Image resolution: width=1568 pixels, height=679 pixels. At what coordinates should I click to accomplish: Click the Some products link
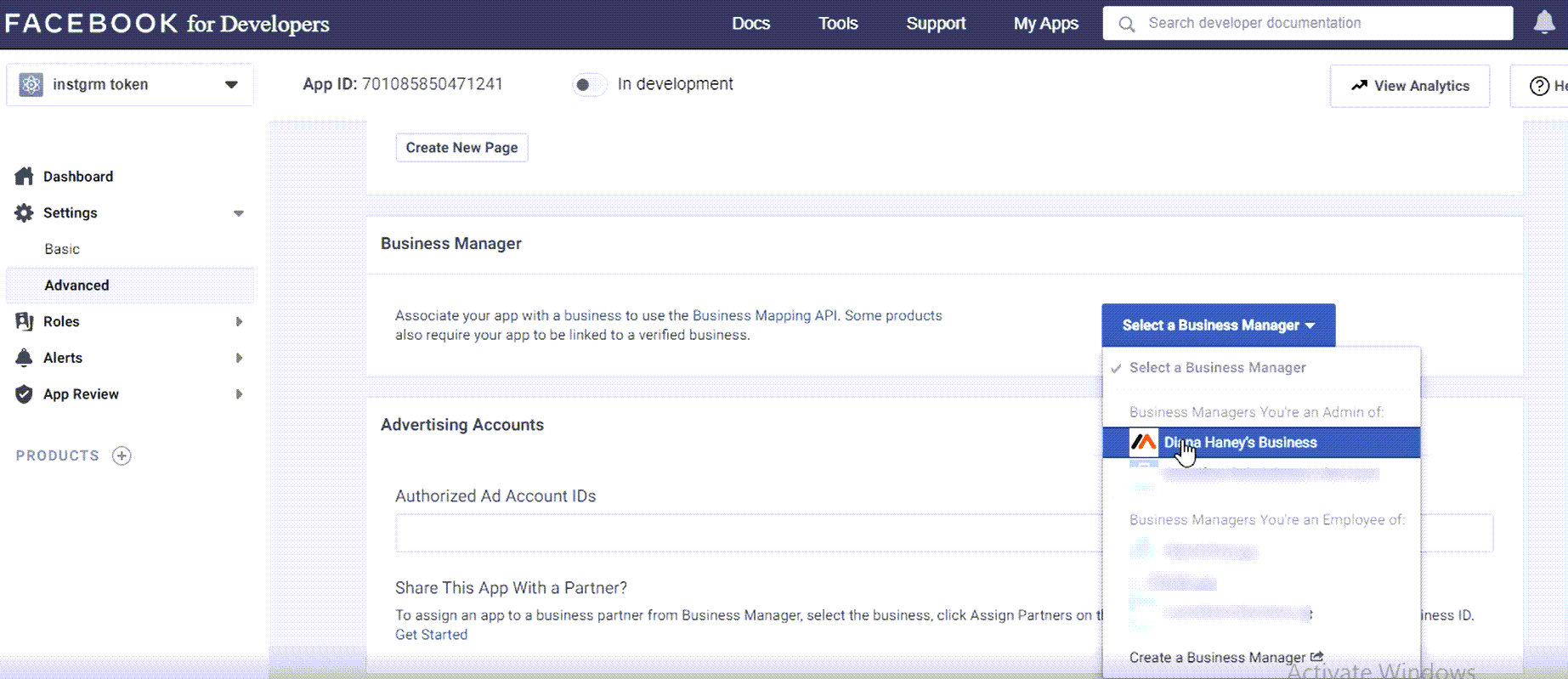point(893,315)
